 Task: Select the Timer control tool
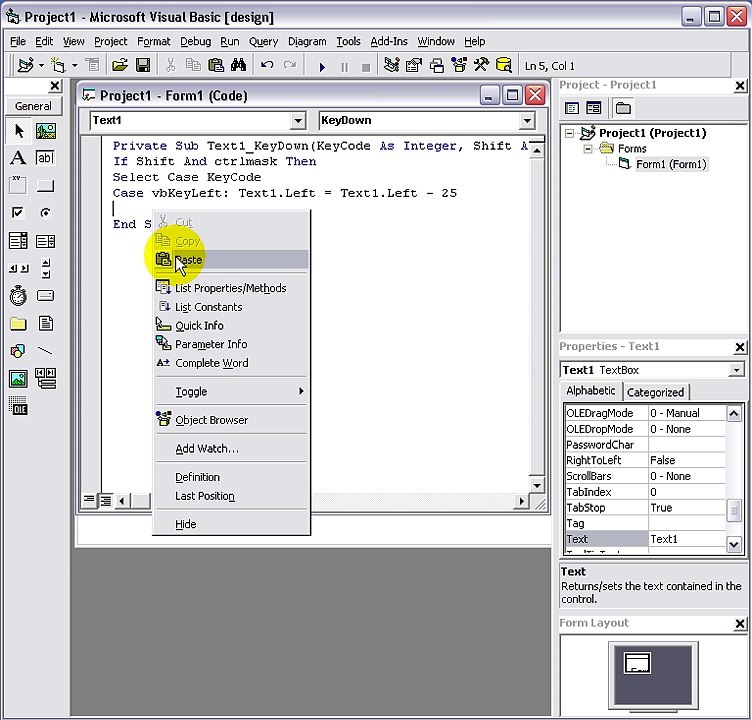(18, 295)
